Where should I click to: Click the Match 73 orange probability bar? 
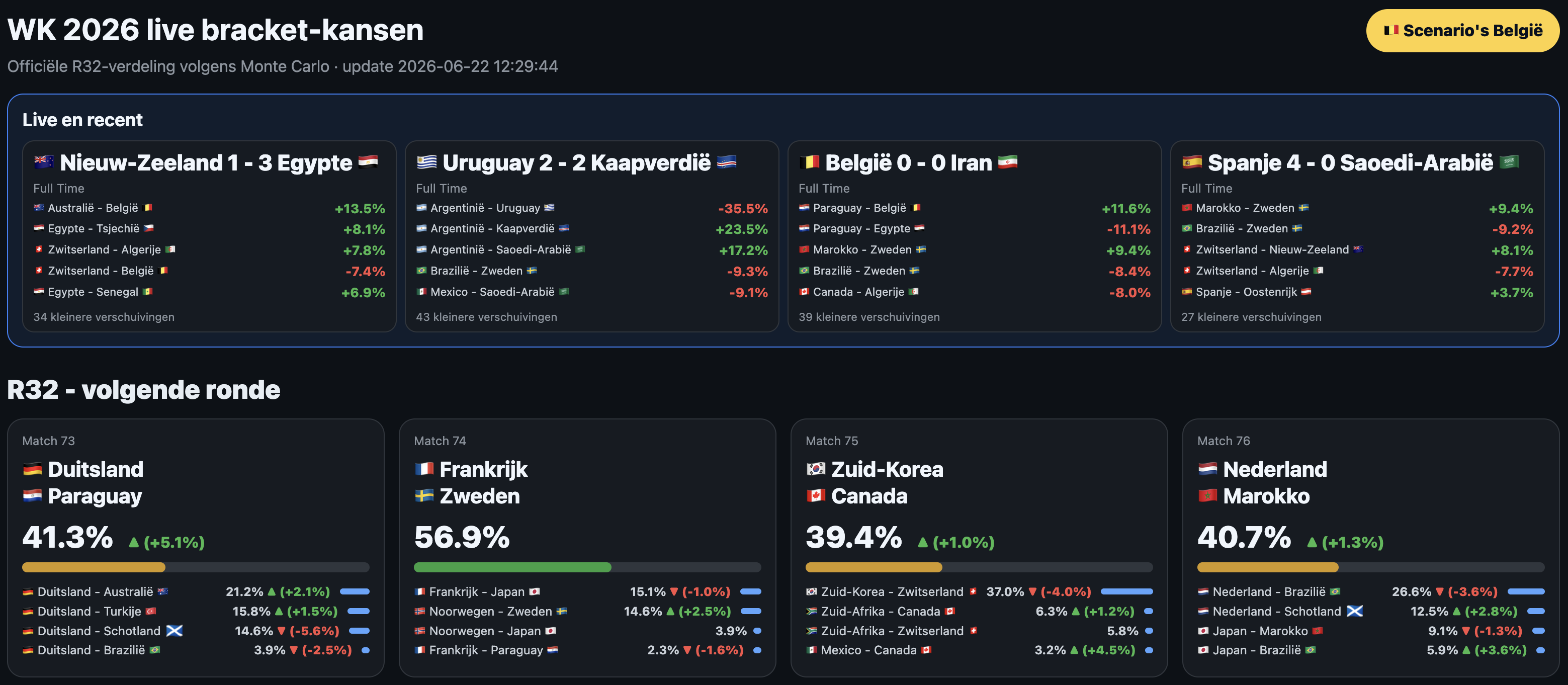click(94, 567)
